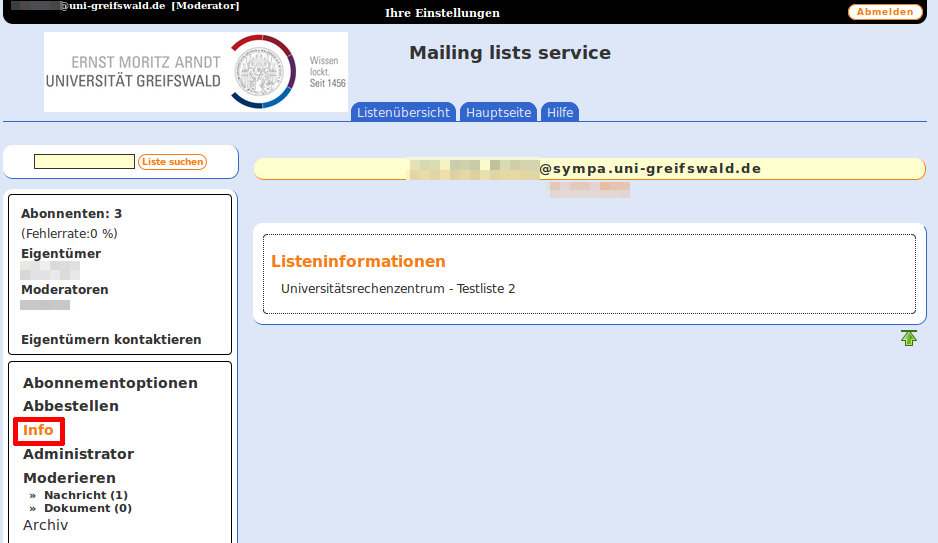Open the Listenübersicht tab
The image size is (938, 543).
tap(403, 113)
